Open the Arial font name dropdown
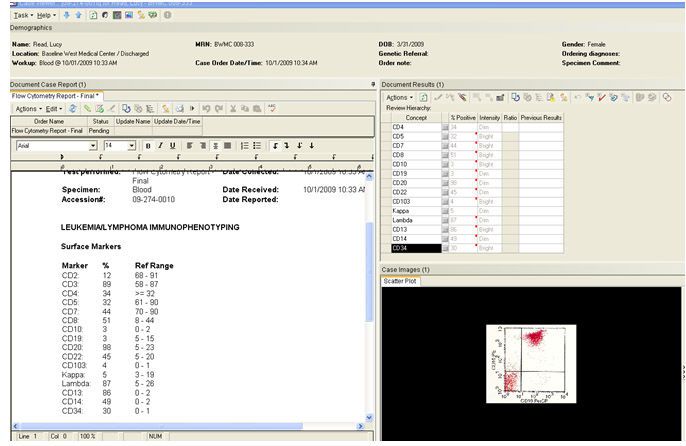The width and height of the screenshot is (686, 446). tap(93, 146)
